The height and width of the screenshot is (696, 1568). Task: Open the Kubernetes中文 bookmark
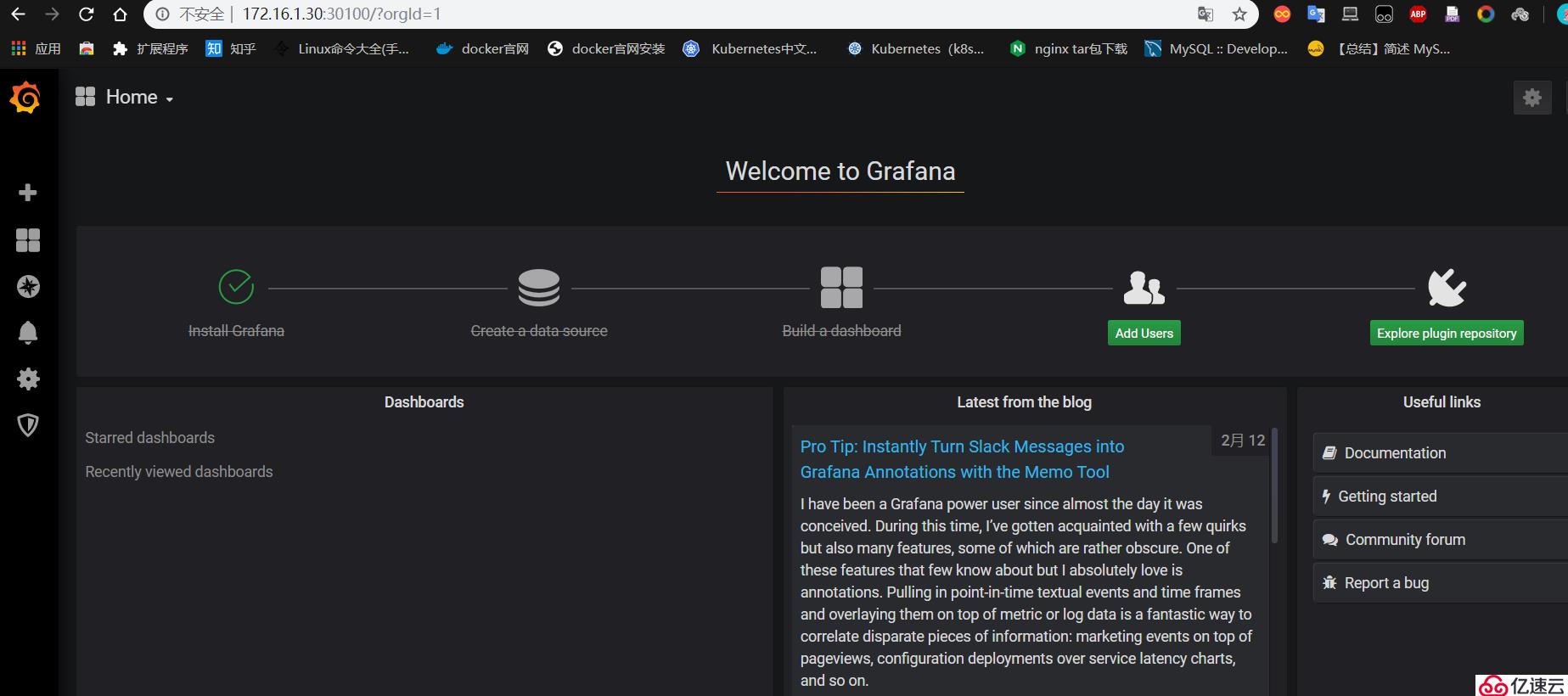coord(750,49)
